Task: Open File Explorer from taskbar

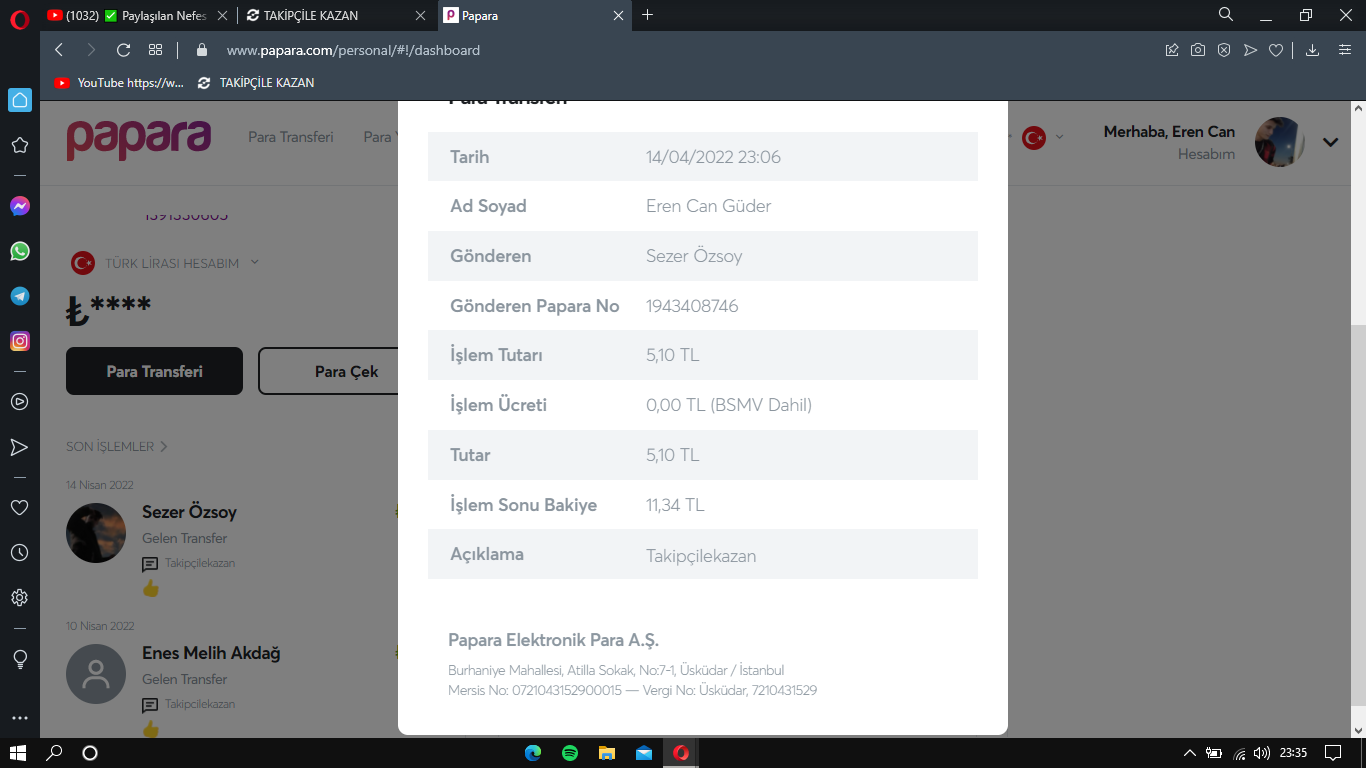Action: click(x=607, y=753)
